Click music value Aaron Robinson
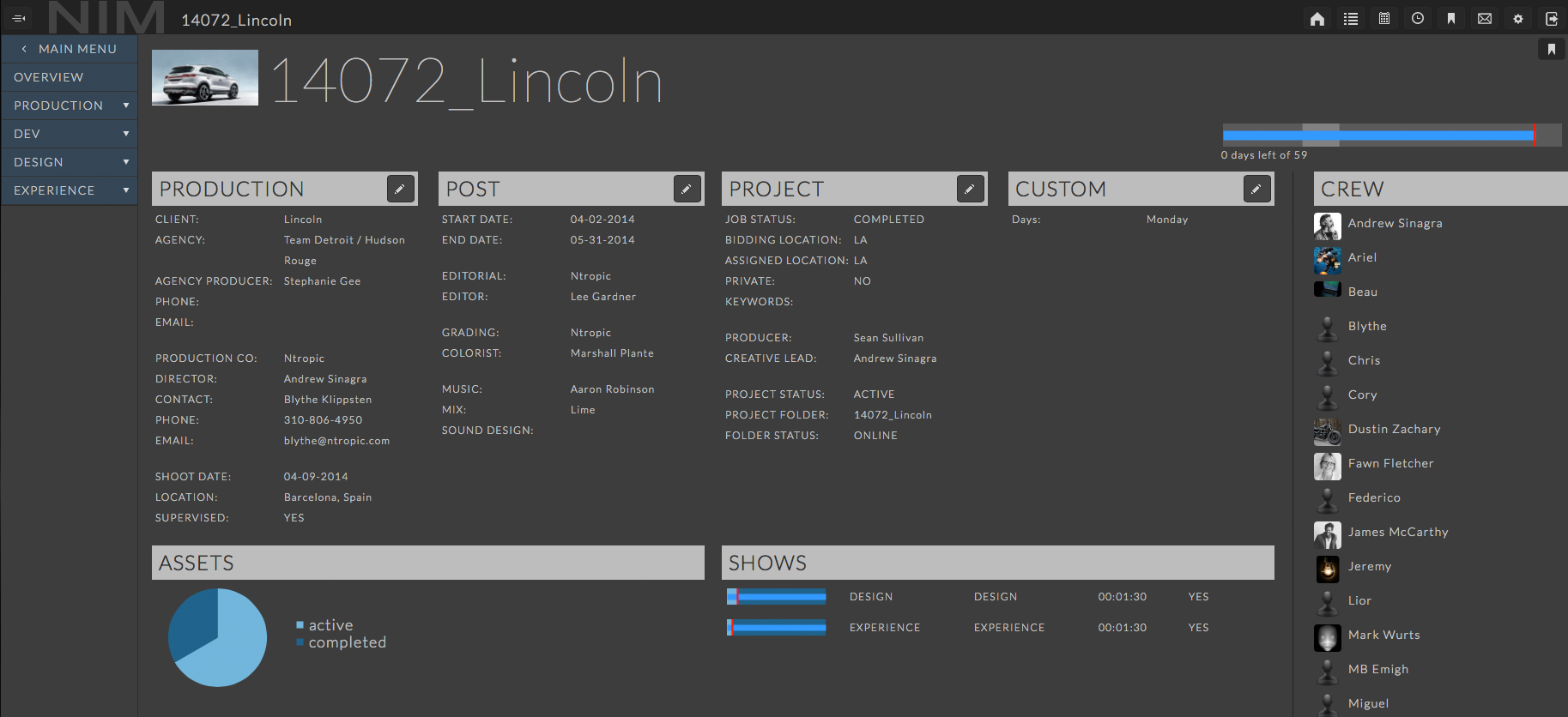This screenshot has height=717, width=1568. point(612,389)
